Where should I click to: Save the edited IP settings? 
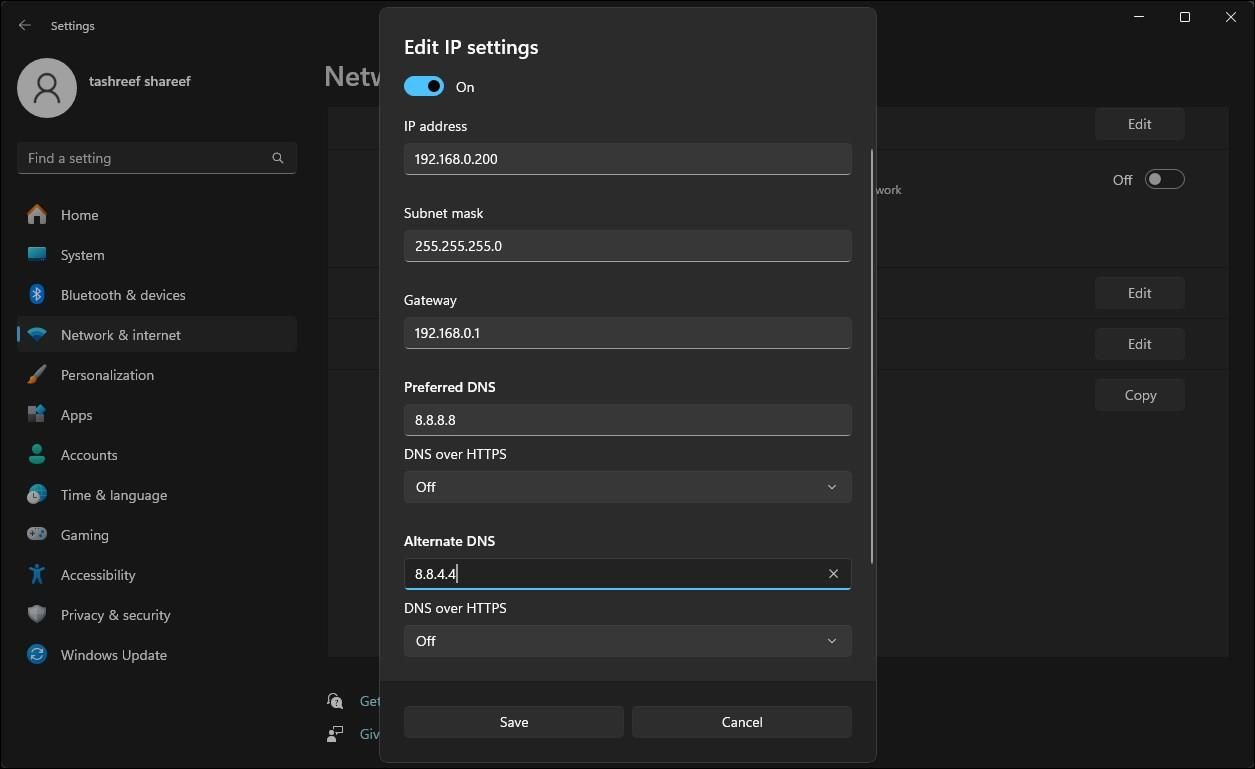pos(513,721)
